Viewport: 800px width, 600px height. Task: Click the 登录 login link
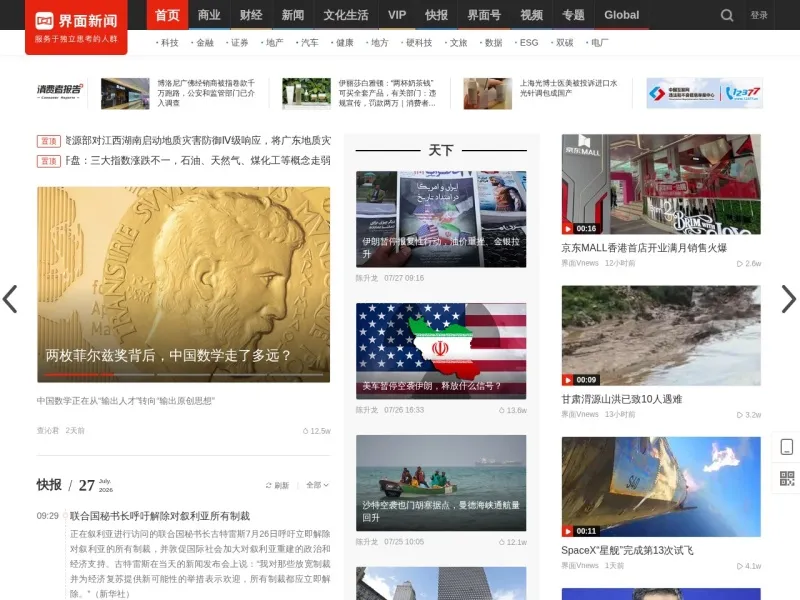(759, 15)
